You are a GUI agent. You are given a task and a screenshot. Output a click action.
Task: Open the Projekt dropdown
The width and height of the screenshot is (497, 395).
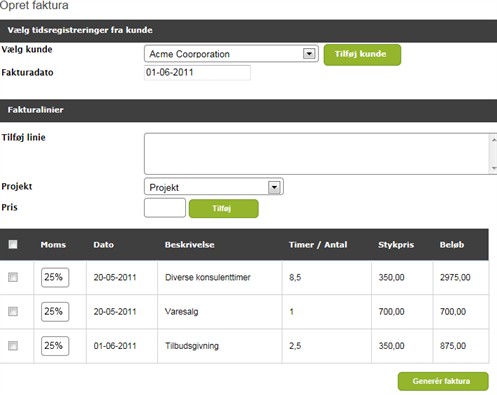click(214, 187)
